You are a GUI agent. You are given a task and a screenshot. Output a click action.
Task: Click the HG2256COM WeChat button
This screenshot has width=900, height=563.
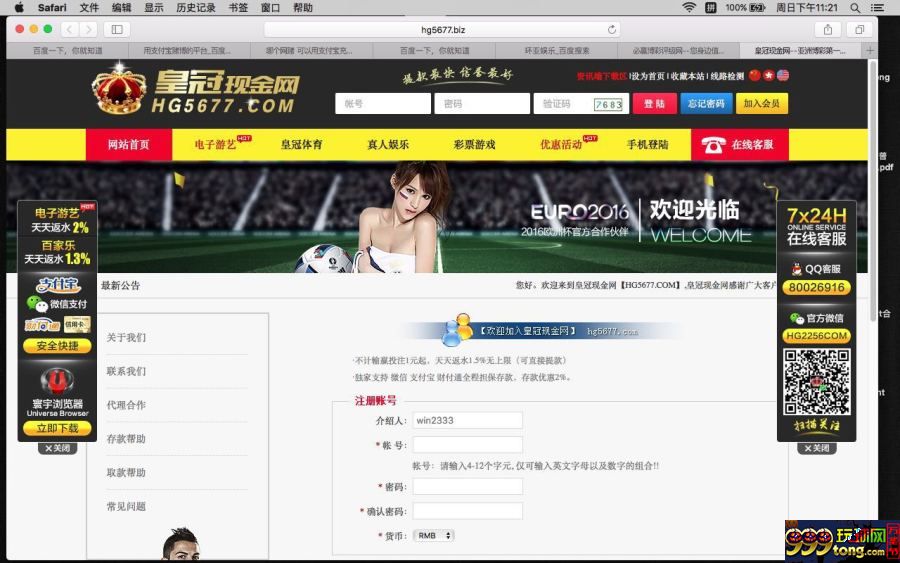tap(816, 336)
